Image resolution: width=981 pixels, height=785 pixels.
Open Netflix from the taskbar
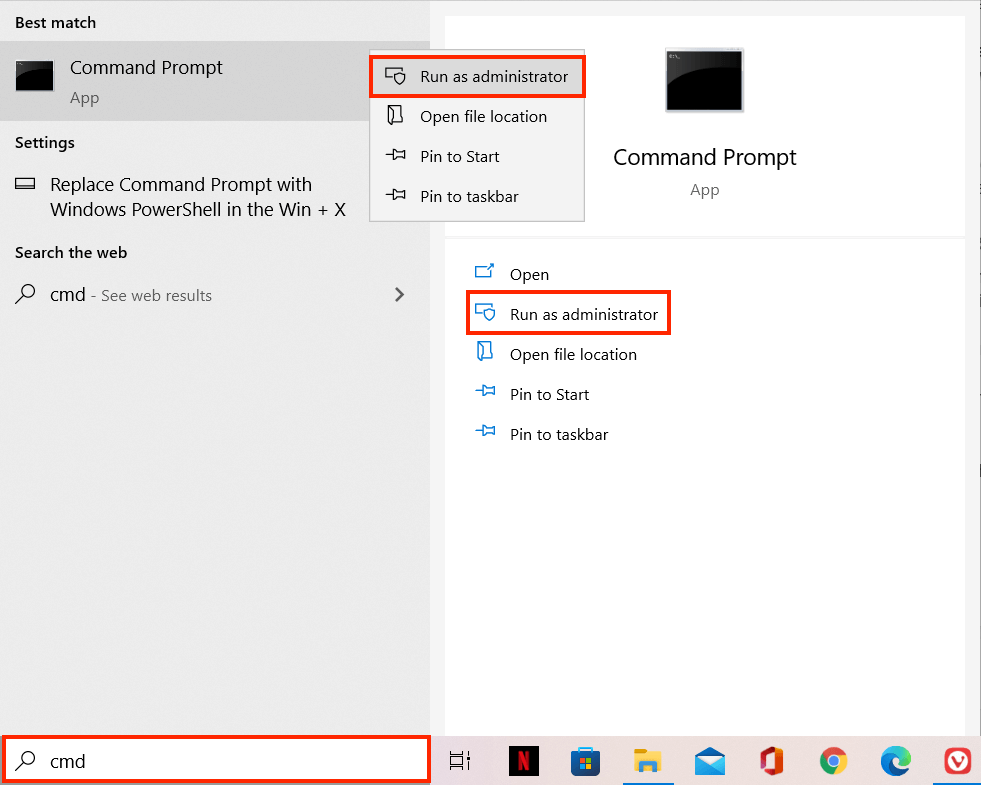(x=523, y=761)
